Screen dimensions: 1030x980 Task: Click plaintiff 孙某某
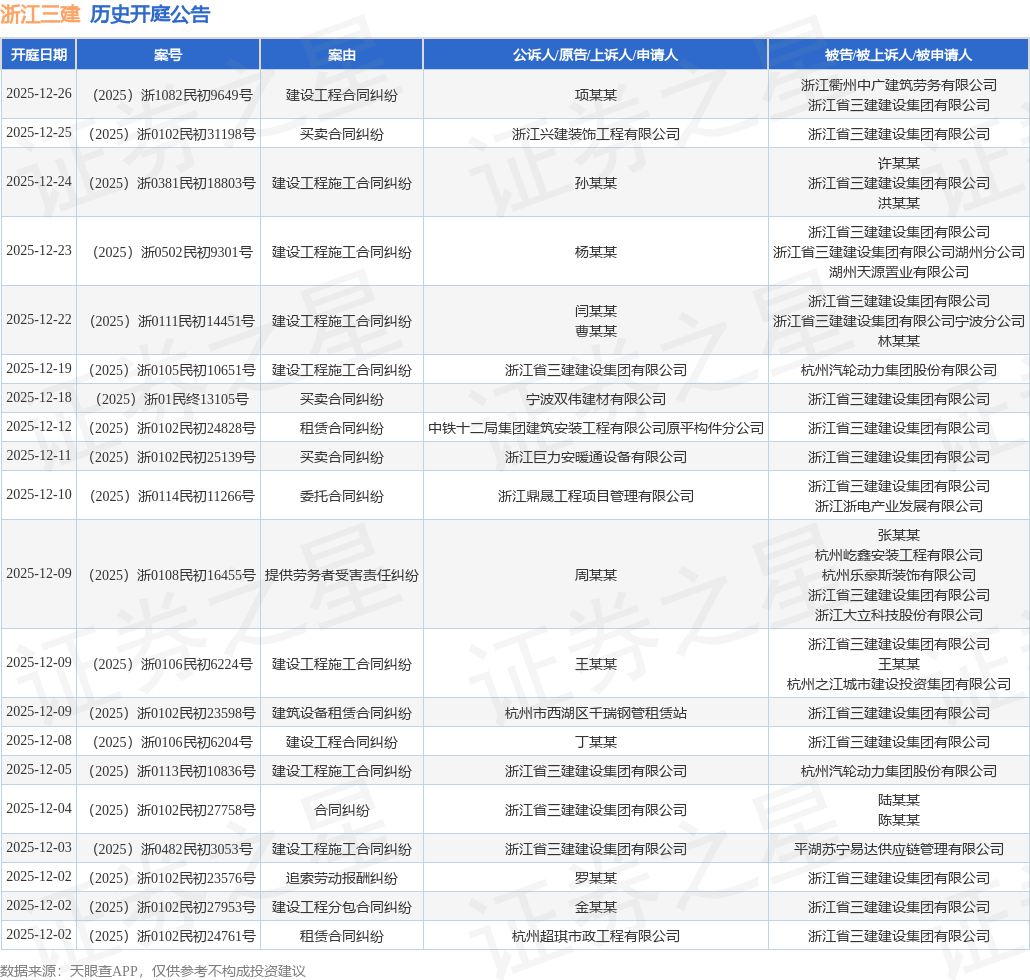point(596,183)
